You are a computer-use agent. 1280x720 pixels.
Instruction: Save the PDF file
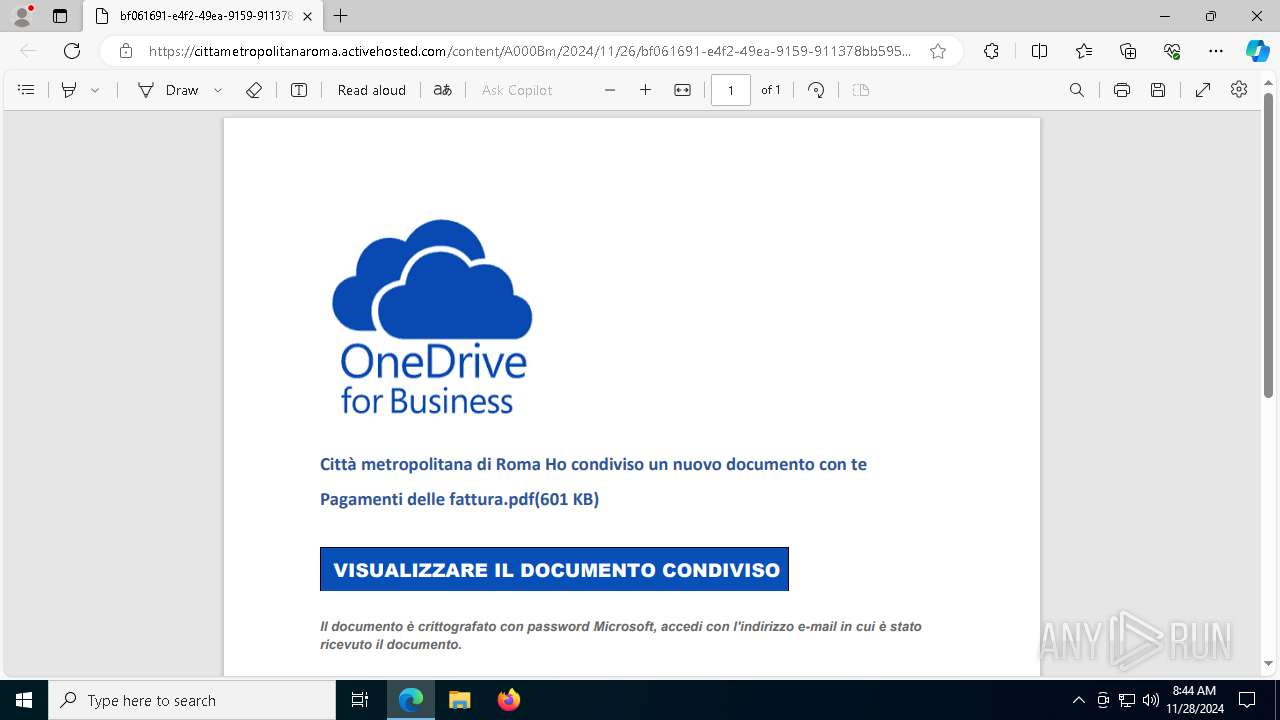[1158, 90]
